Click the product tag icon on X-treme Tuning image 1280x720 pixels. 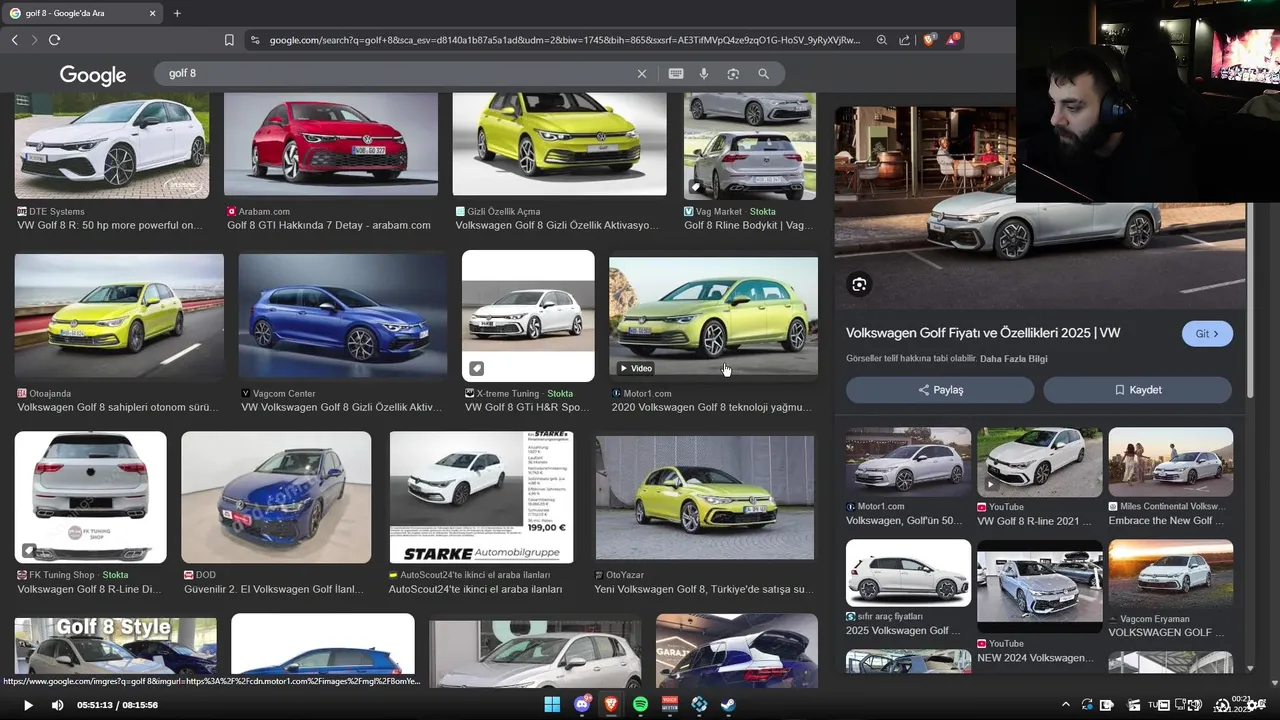(x=477, y=368)
